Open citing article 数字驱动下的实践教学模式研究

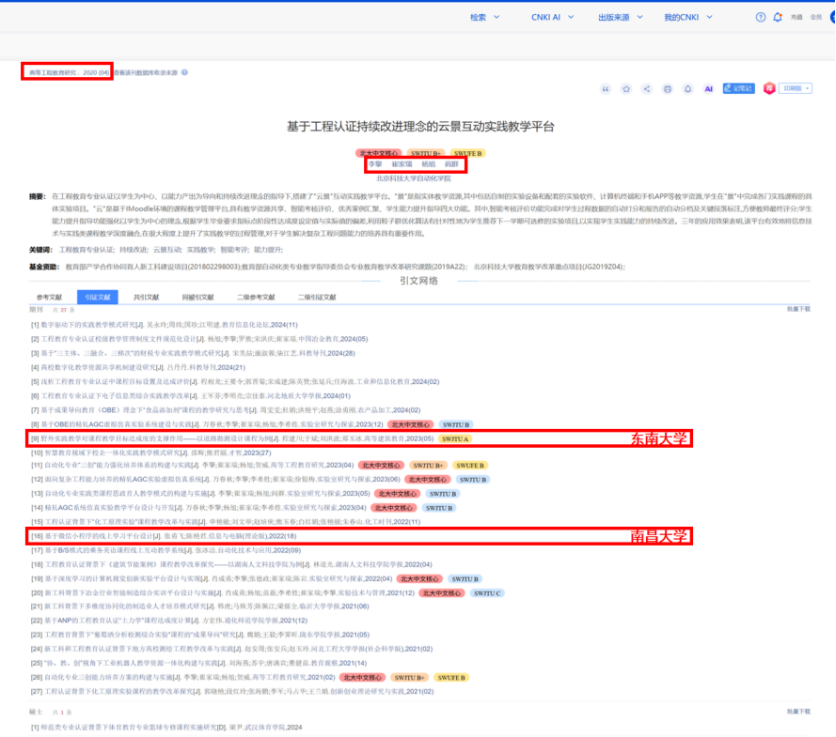89,325
